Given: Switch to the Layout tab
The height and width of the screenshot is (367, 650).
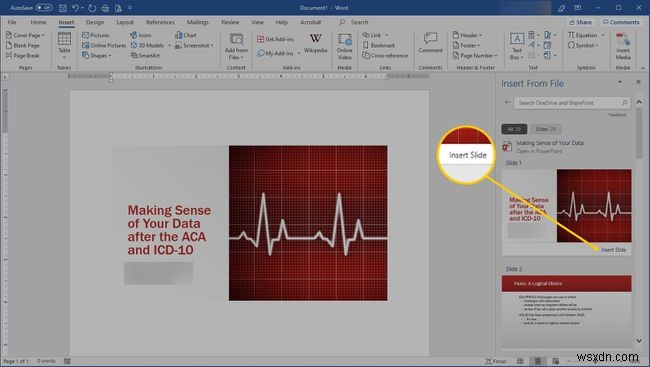Looking at the screenshot, I should tap(125, 22).
